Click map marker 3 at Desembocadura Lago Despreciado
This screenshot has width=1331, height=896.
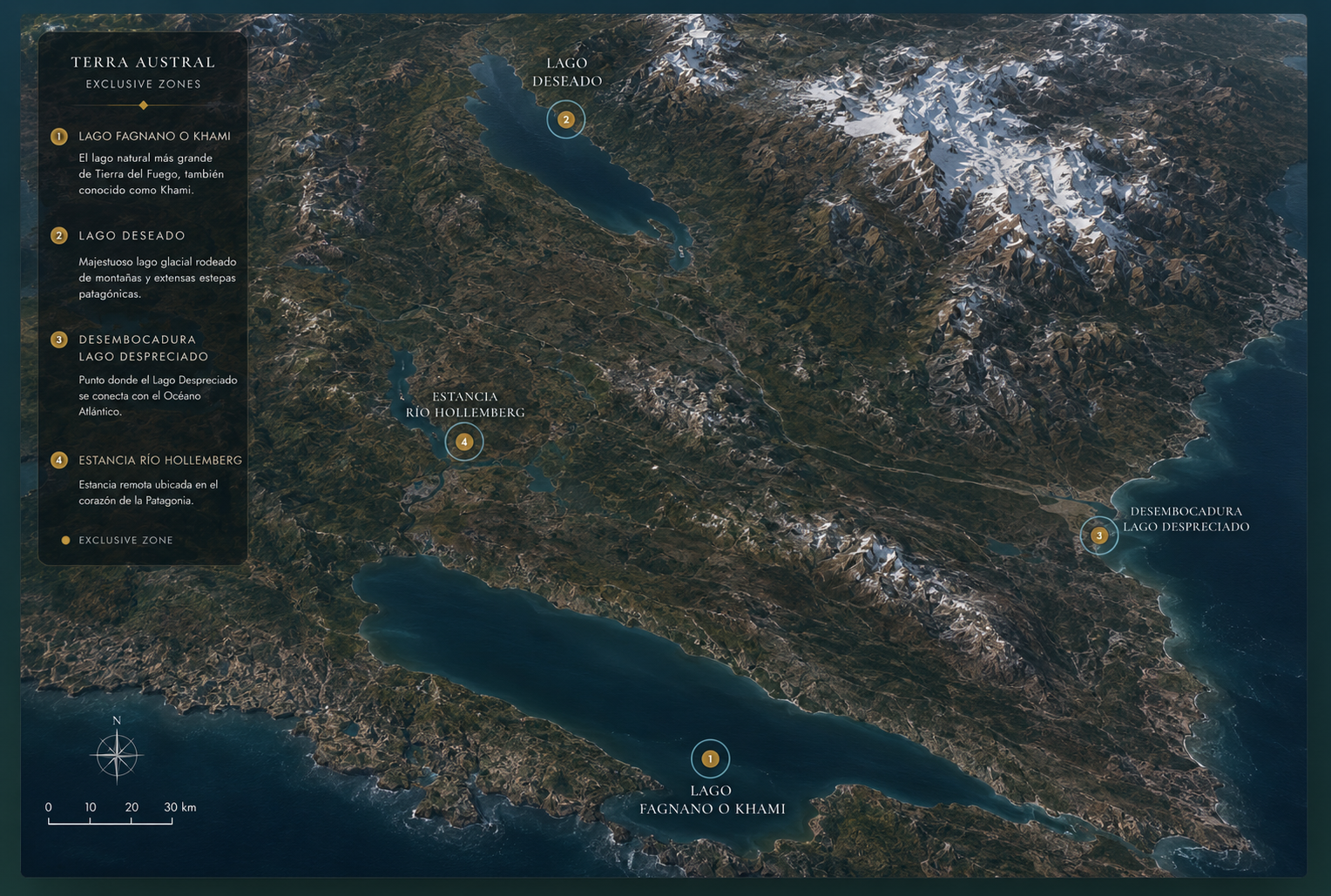click(x=1099, y=536)
